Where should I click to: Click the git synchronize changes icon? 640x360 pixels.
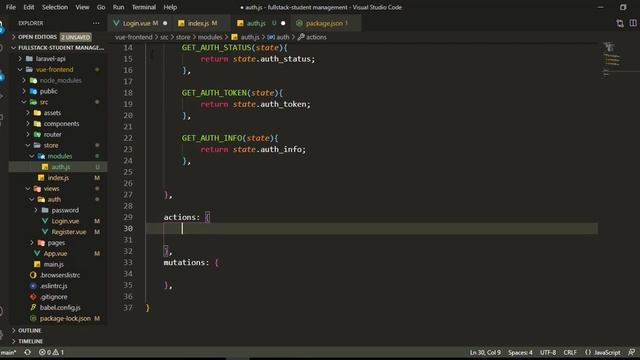pyautogui.click(x=27, y=352)
